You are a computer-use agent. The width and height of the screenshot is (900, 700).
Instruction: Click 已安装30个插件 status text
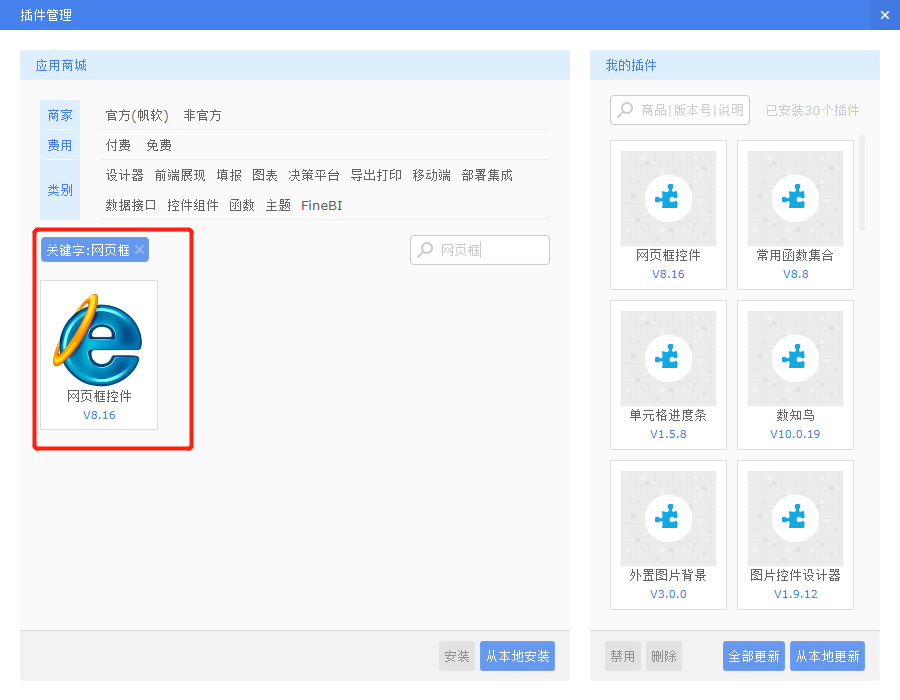[812, 110]
